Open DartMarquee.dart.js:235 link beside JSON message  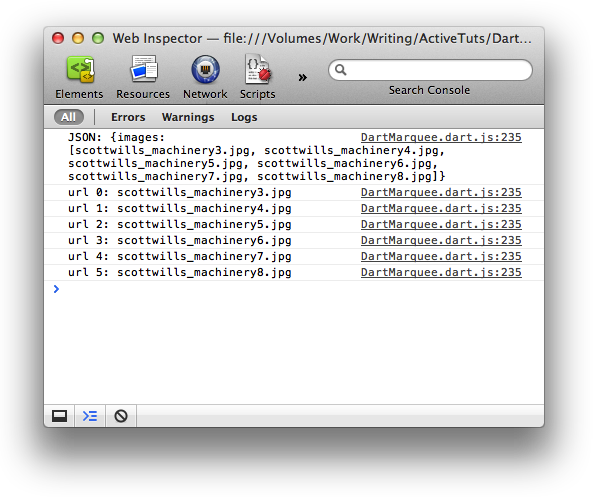click(441, 137)
